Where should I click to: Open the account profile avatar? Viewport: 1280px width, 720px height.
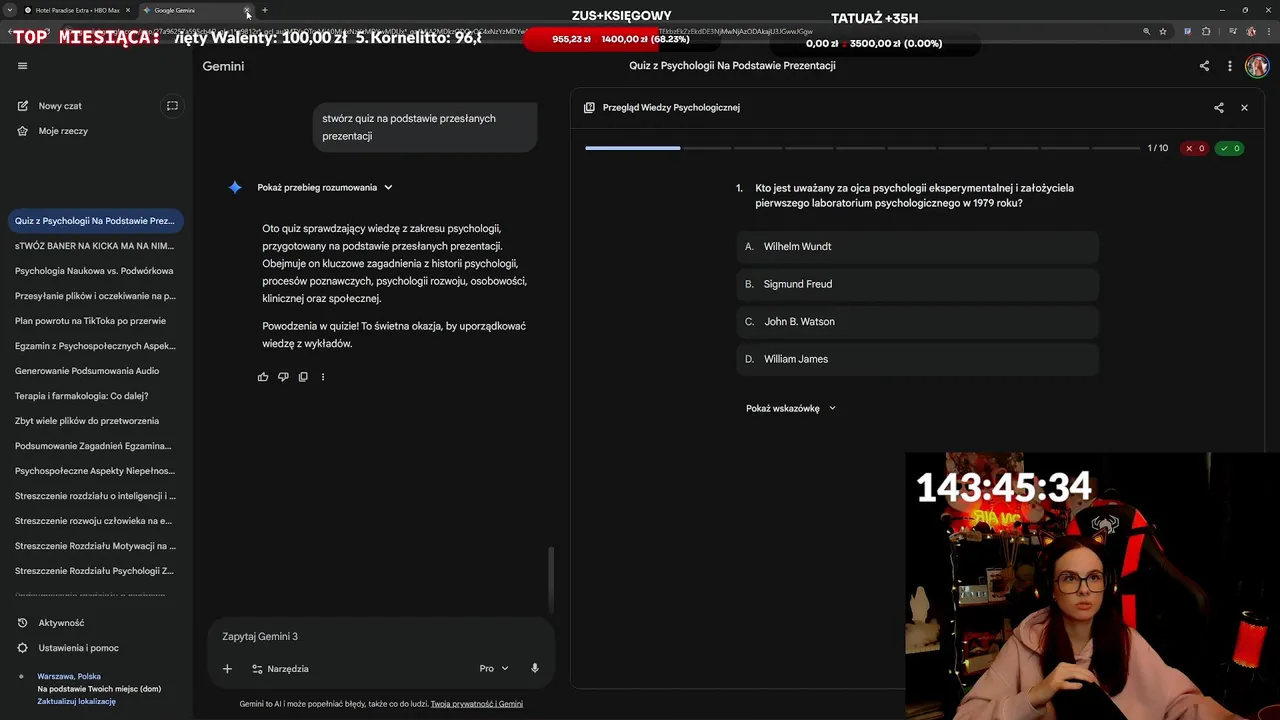pos(1257,66)
